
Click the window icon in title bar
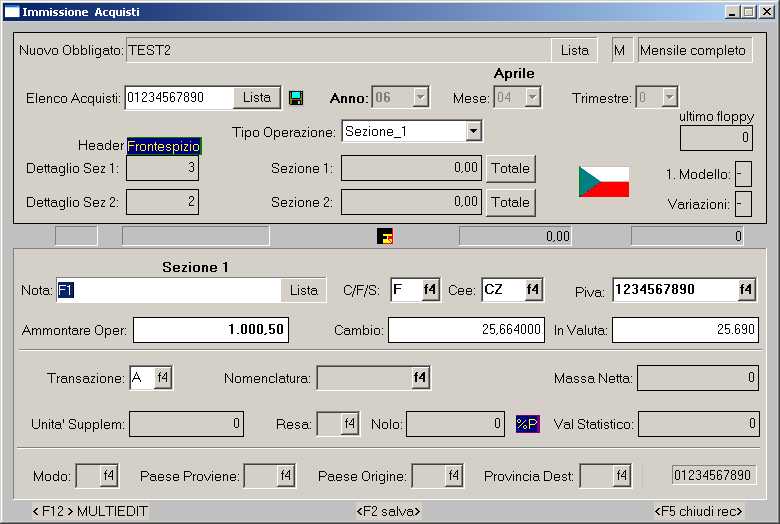click(11, 12)
